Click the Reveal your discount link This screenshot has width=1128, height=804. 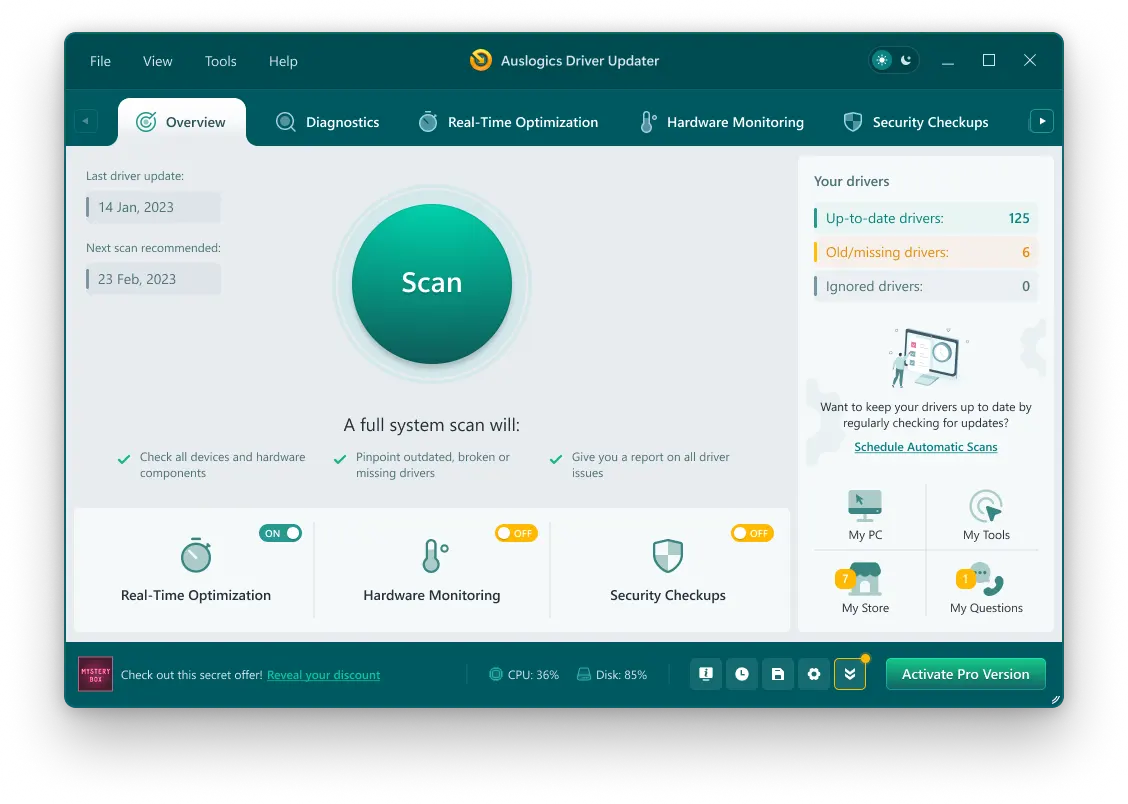click(323, 675)
